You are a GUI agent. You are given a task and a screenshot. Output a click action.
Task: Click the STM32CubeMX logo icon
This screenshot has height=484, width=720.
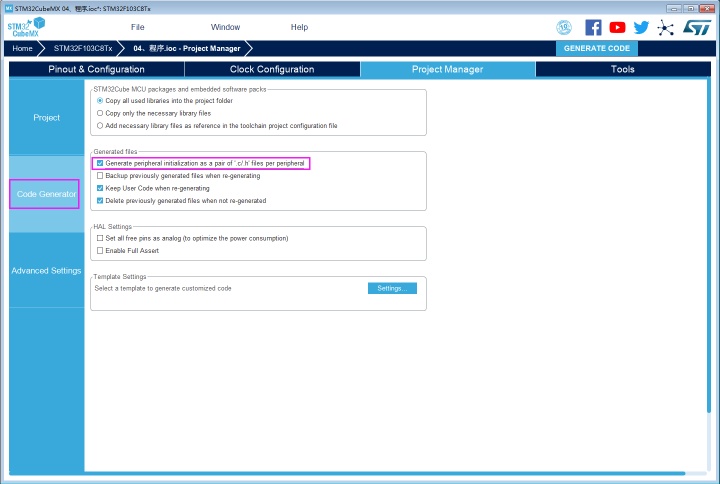[x=26, y=27]
